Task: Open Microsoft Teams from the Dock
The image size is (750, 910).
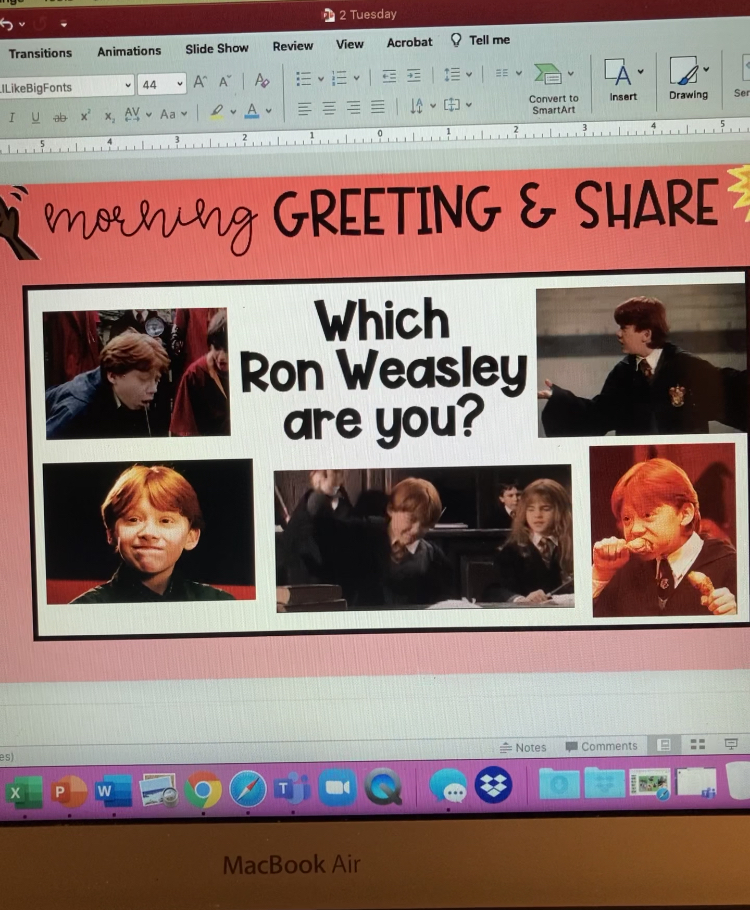Action: 293,788
